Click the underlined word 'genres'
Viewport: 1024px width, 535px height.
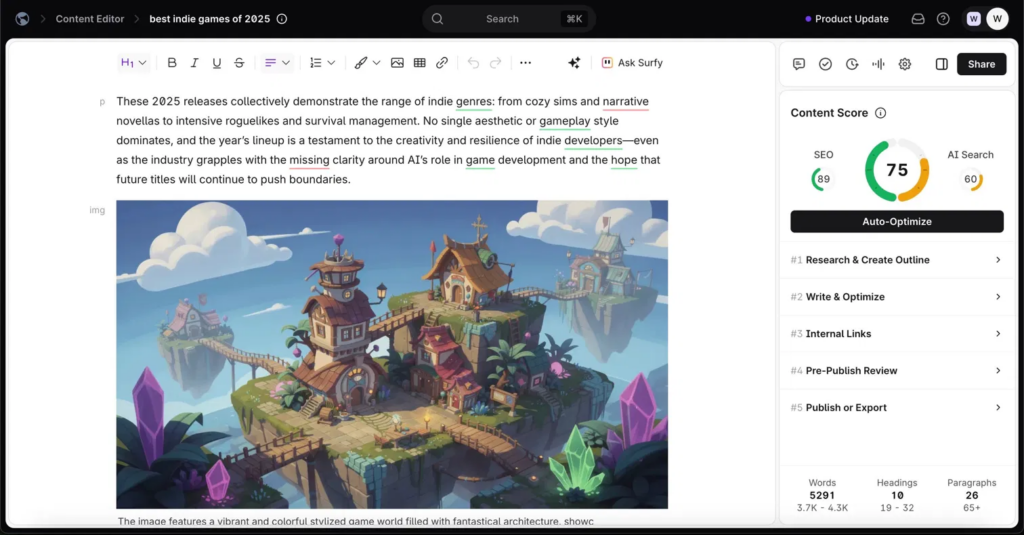[x=473, y=101]
